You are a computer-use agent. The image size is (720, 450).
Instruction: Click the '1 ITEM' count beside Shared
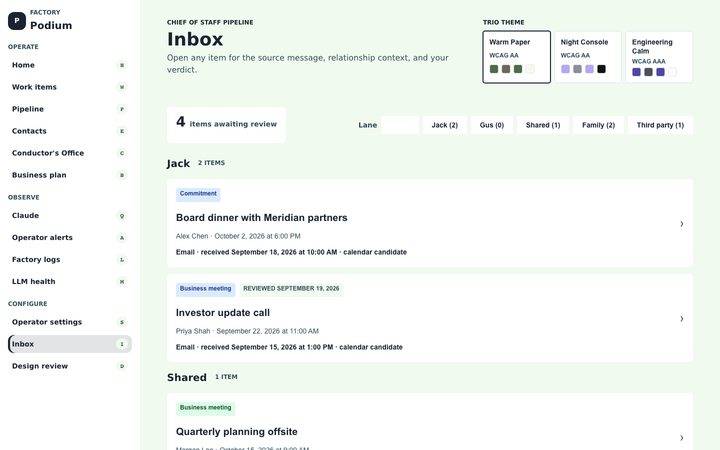[226, 377]
